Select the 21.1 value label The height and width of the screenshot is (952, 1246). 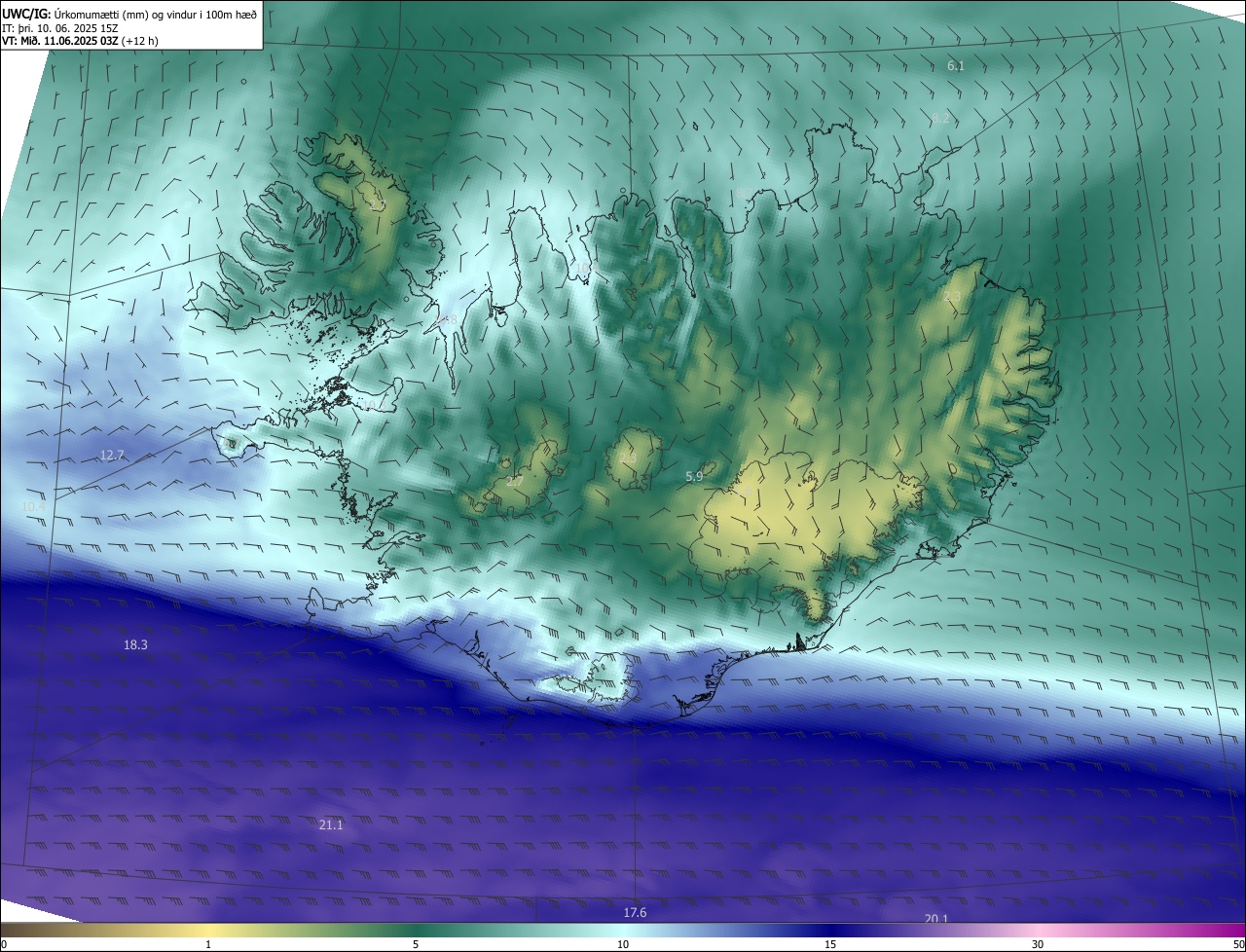331,825
